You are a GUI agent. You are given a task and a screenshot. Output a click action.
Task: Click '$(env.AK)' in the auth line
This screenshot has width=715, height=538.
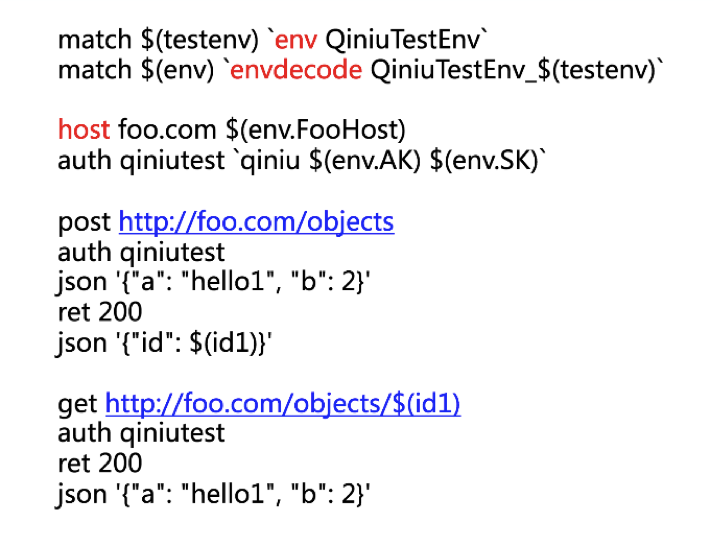365,161
